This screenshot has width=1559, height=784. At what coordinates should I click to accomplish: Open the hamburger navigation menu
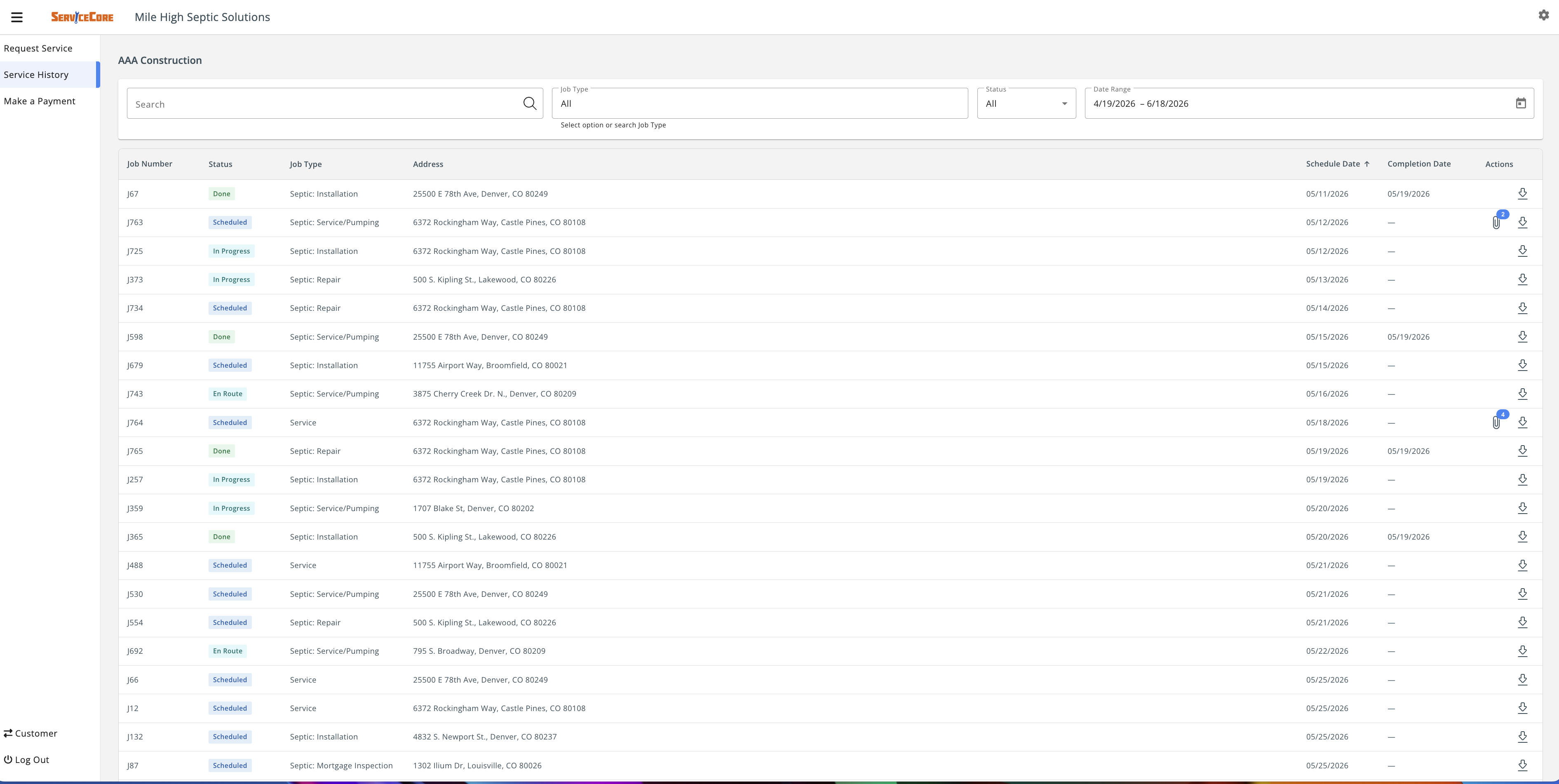click(x=17, y=17)
